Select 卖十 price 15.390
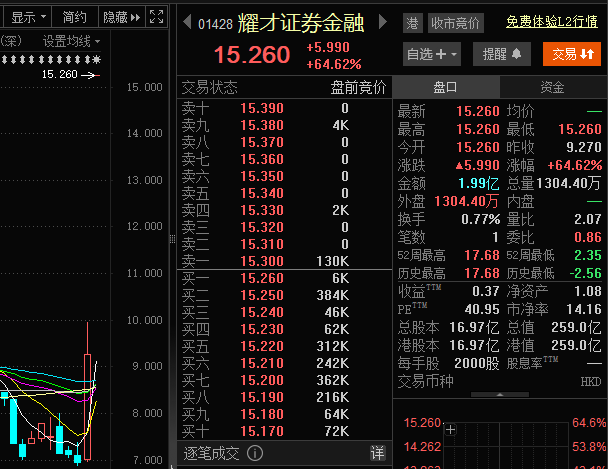The height and width of the screenshot is (469, 608). point(262,108)
